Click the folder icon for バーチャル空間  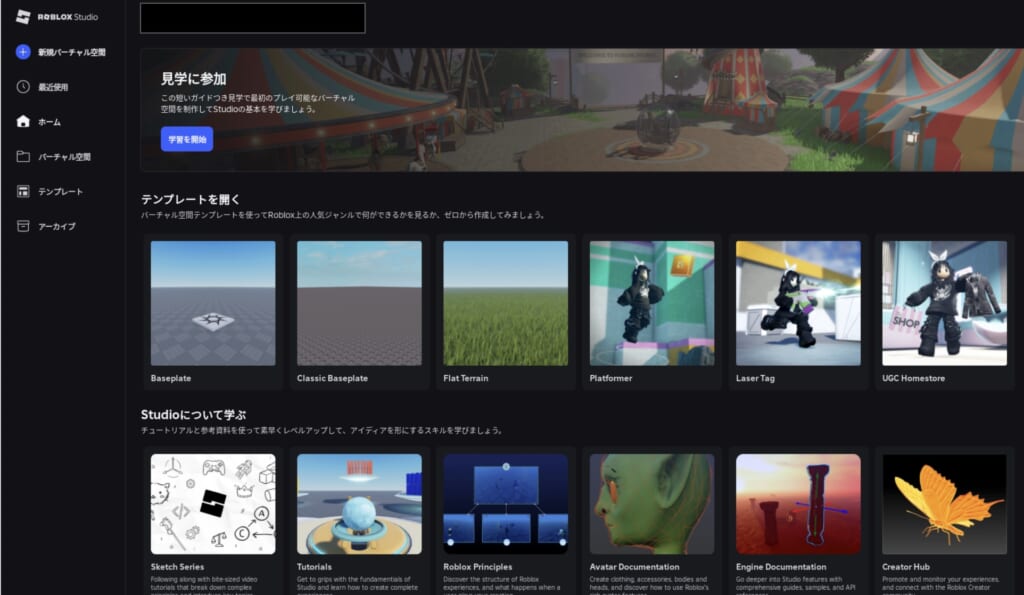(23, 157)
